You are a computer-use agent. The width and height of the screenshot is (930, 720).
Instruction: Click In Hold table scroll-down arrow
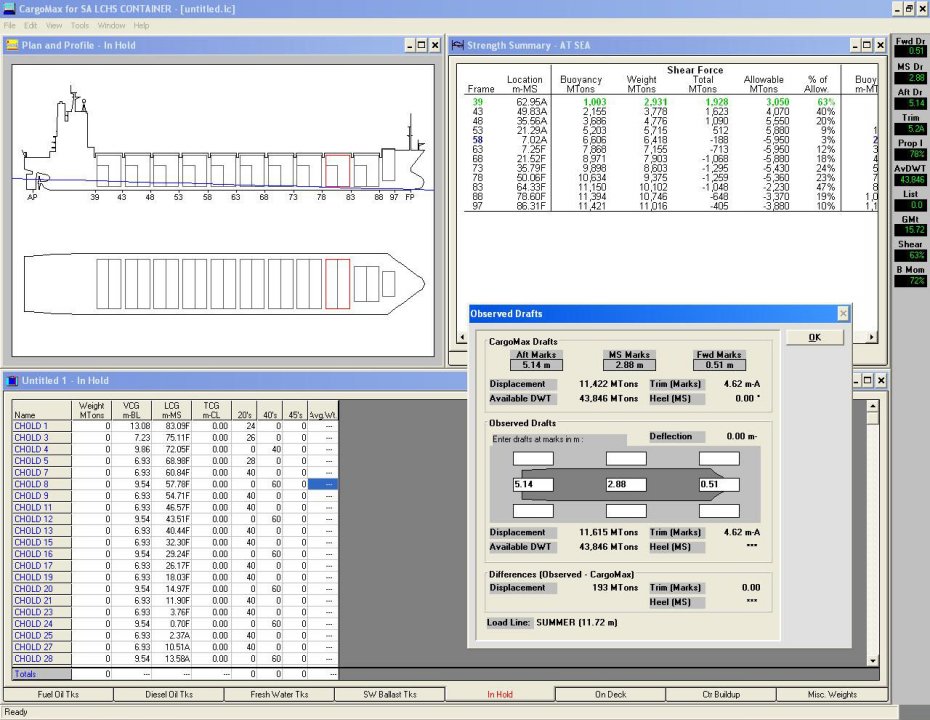point(872,660)
